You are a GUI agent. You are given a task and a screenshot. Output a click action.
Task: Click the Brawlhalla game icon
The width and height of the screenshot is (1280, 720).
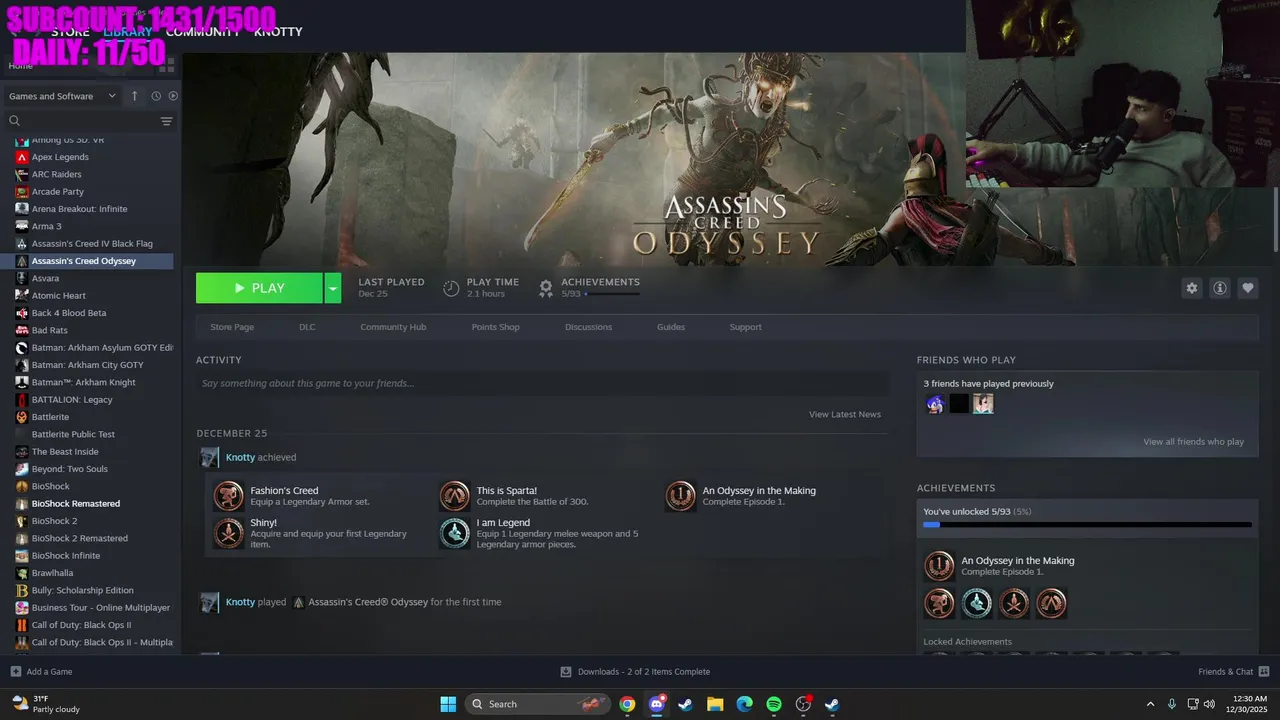point(22,573)
